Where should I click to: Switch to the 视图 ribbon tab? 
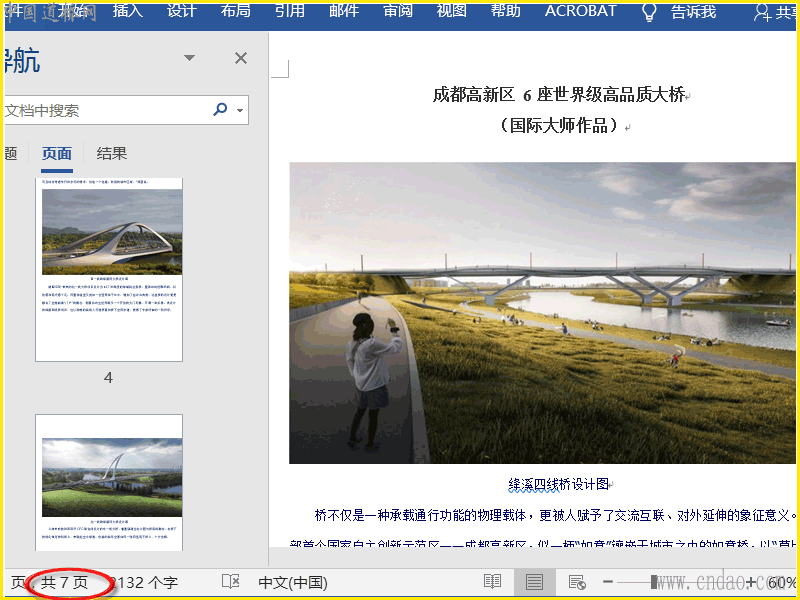(x=452, y=10)
